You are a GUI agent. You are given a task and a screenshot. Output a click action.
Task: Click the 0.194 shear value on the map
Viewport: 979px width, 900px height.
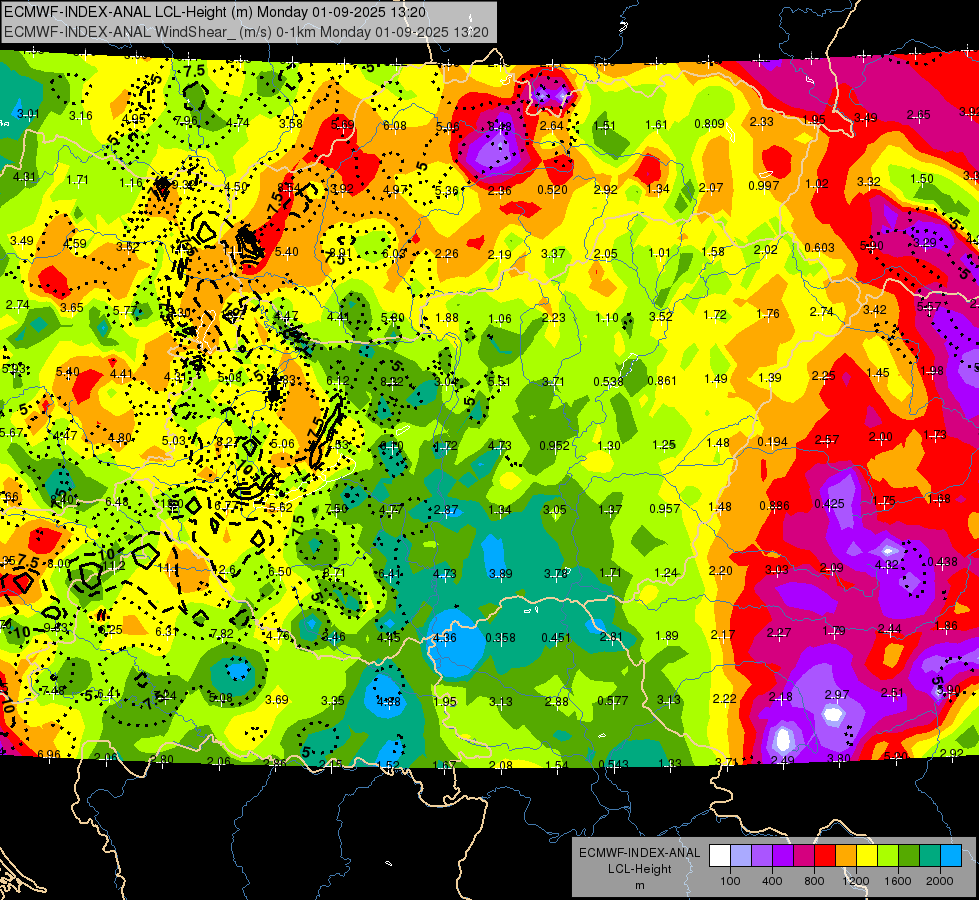pos(772,442)
